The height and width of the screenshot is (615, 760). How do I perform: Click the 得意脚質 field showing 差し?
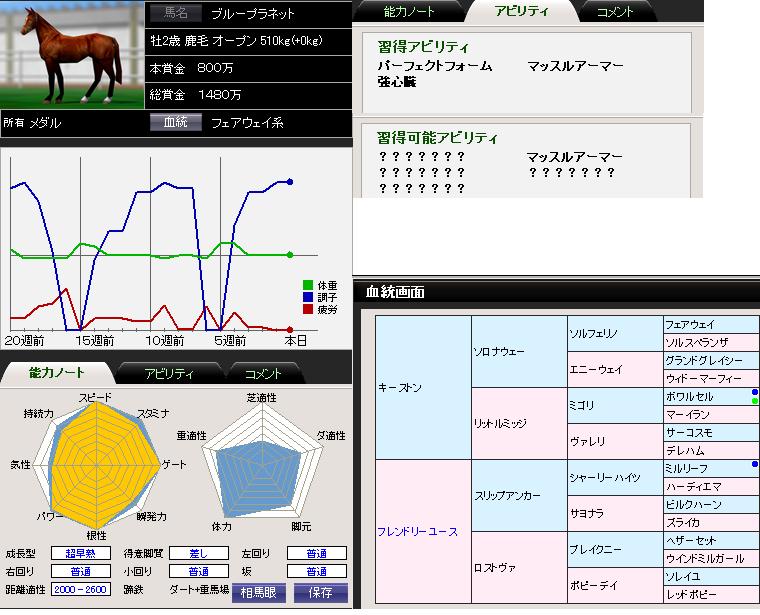coord(199,553)
